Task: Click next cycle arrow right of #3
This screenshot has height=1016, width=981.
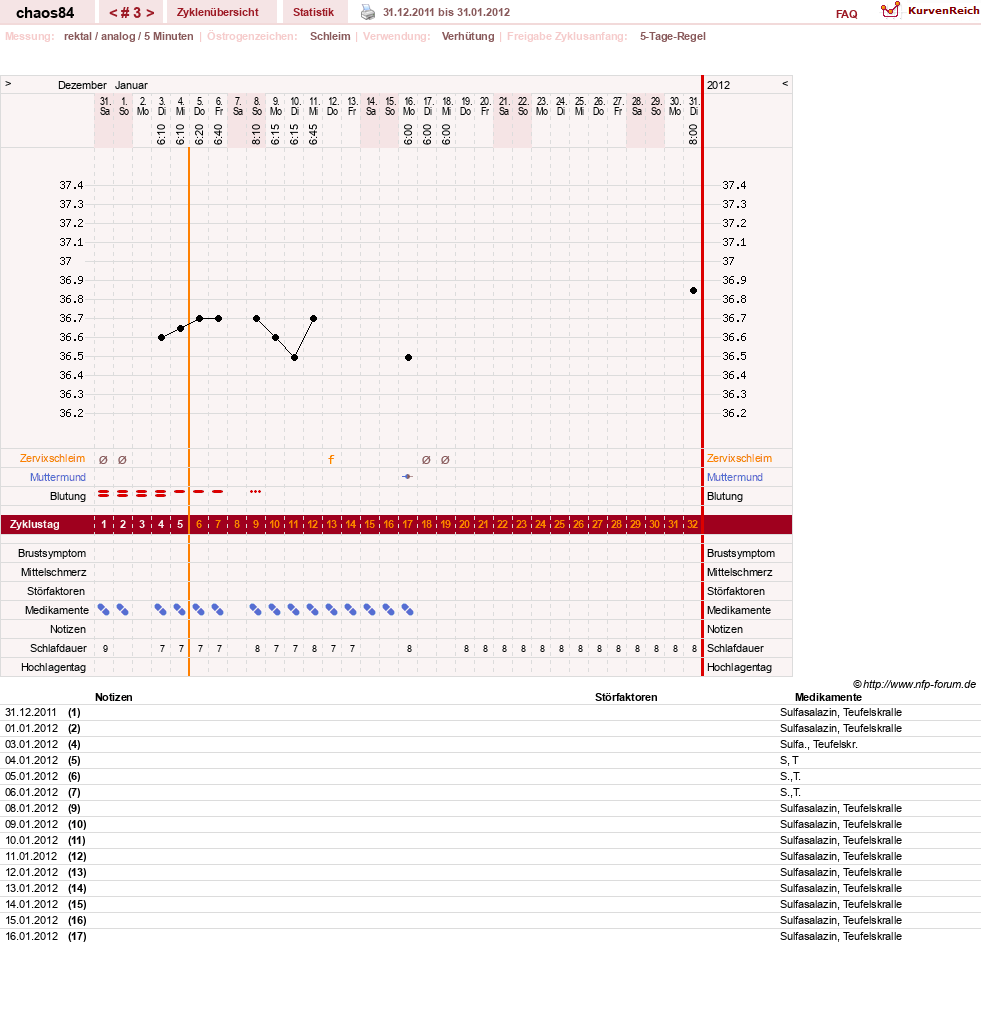Action: [150, 13]
